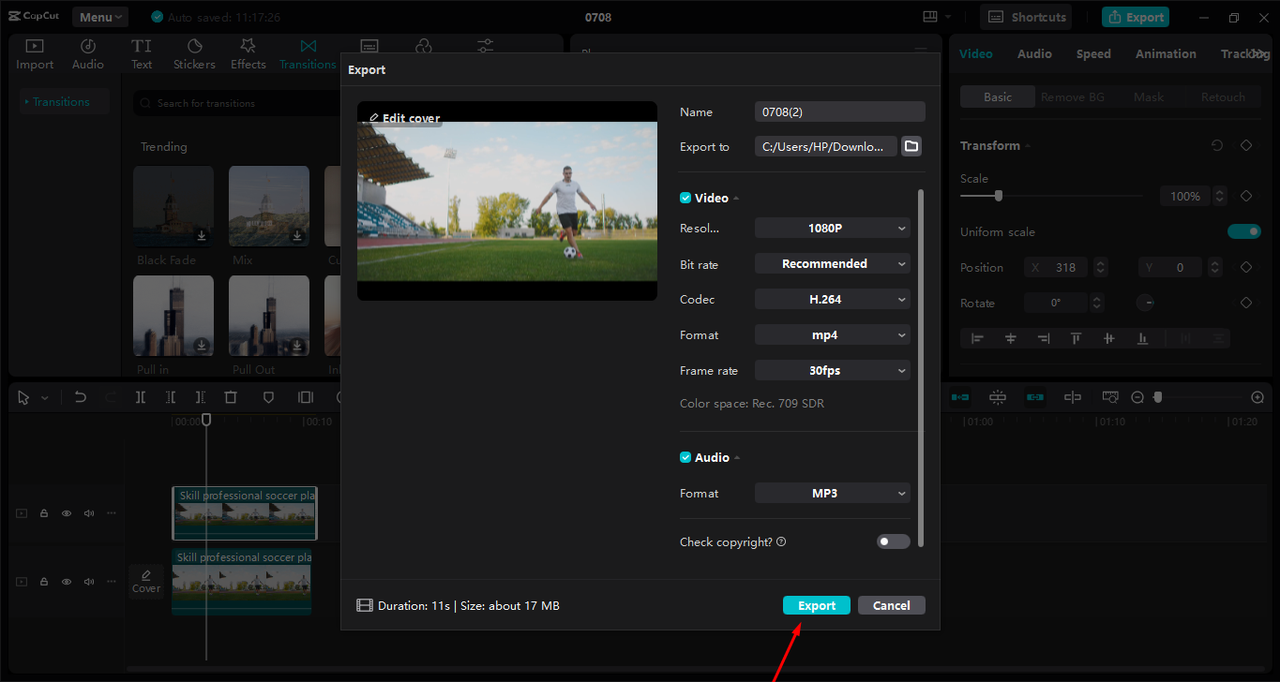Zoom in timeline with plus magnifier

pyautogui.click(x=1258, y=397)
